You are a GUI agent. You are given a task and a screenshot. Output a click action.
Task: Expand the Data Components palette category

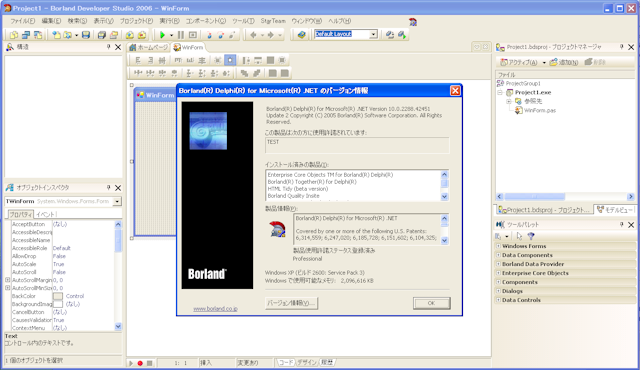[x=498, y=255]
